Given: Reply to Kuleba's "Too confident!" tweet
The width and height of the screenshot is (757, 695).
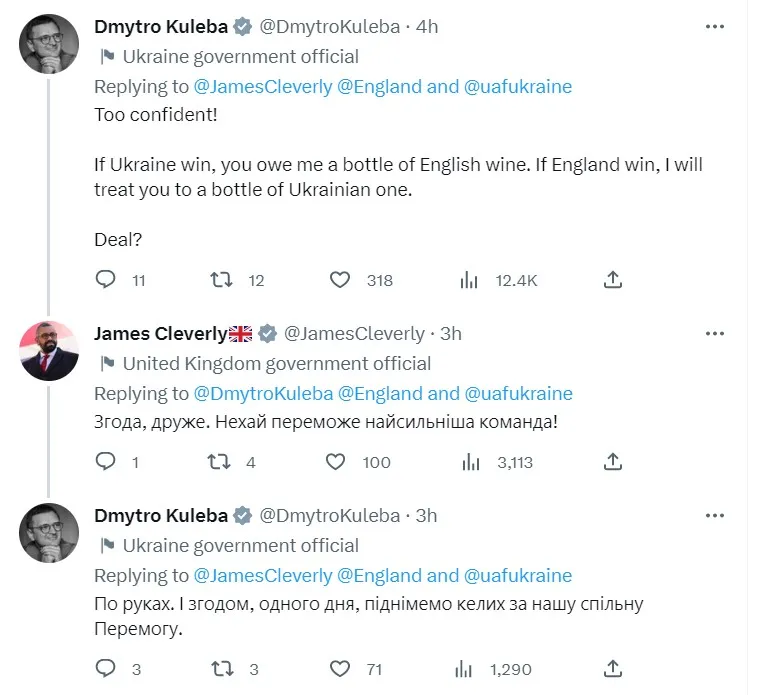Looking at the screenshot, I should (x=106, y=280).
